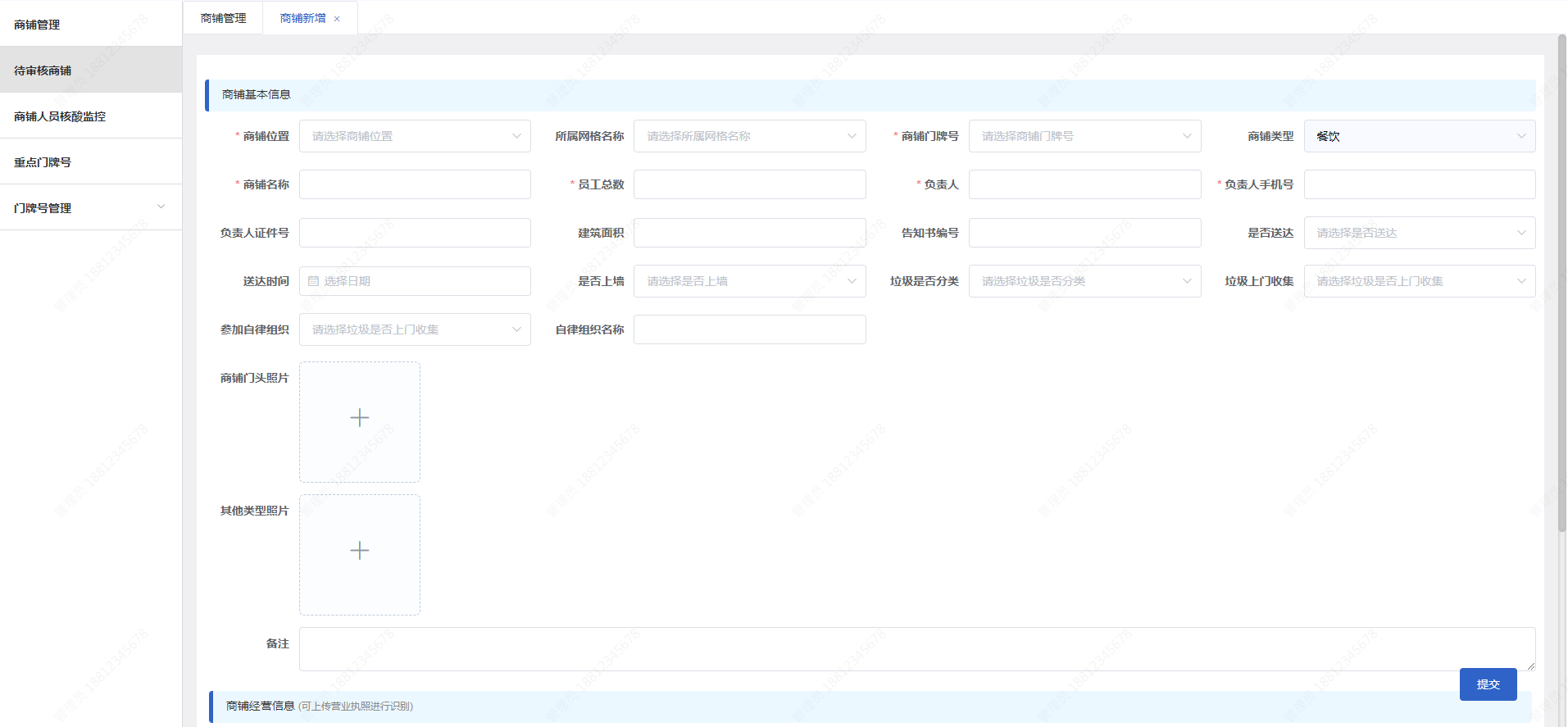This screenshot has width=1568, height=727.
Task: Click the calendar icon in 送达时间 field
Action: (313, 281)
